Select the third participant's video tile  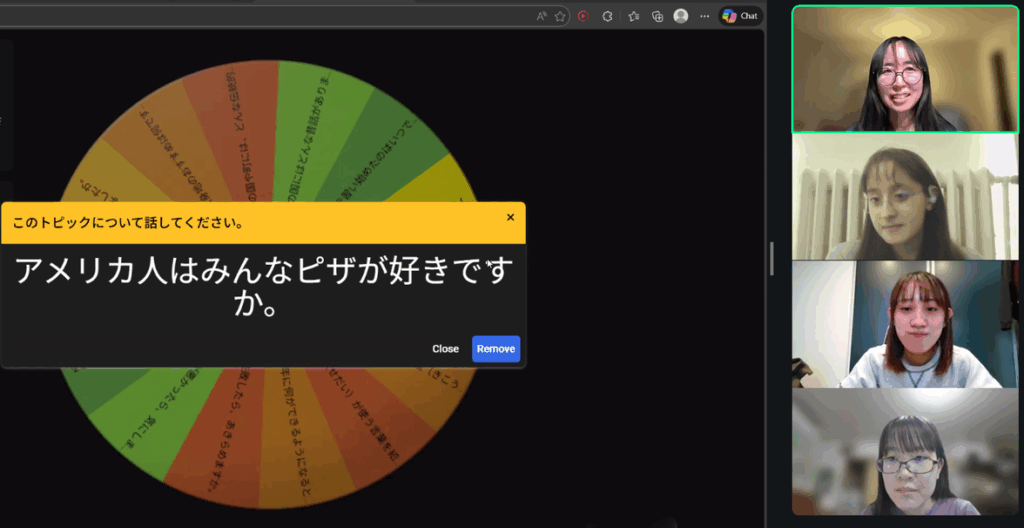click(905, 324)
